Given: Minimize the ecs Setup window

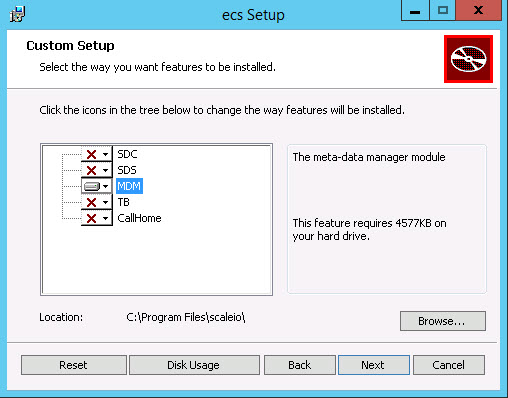Looking at the screenshot, I should click(x=415, y=11).
